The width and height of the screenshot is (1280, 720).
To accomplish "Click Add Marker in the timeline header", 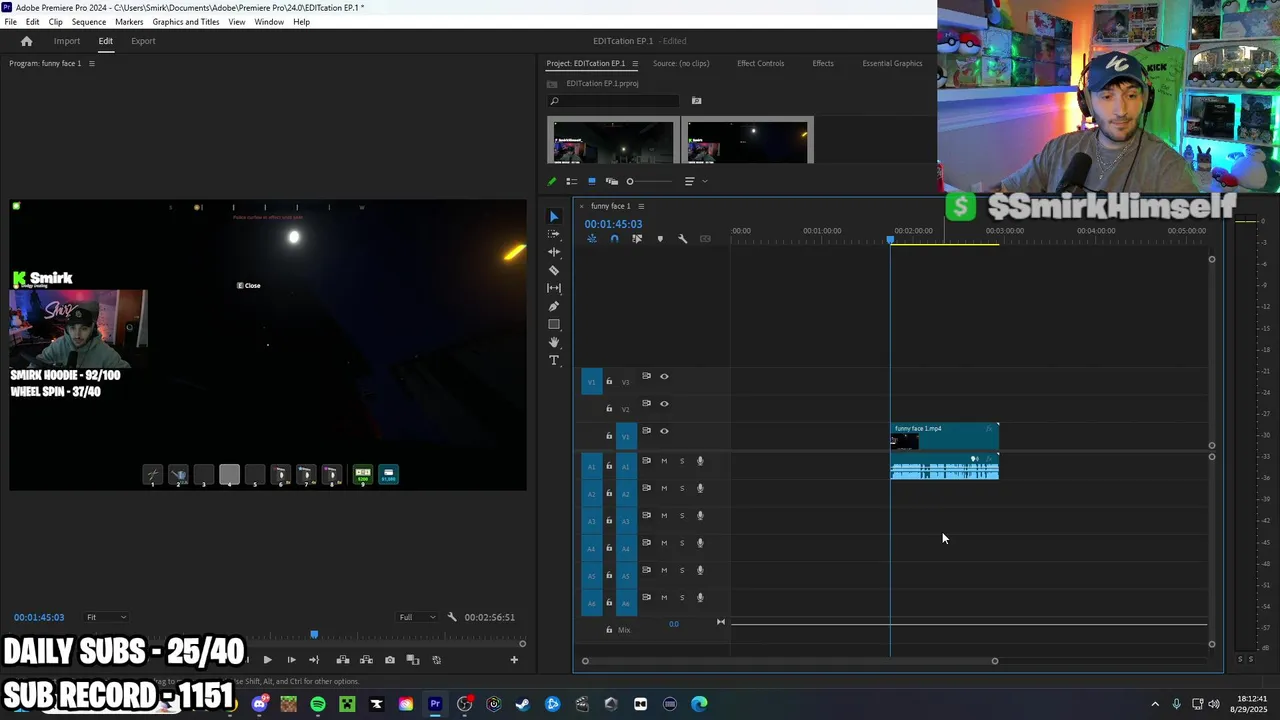I will (660, 239).
